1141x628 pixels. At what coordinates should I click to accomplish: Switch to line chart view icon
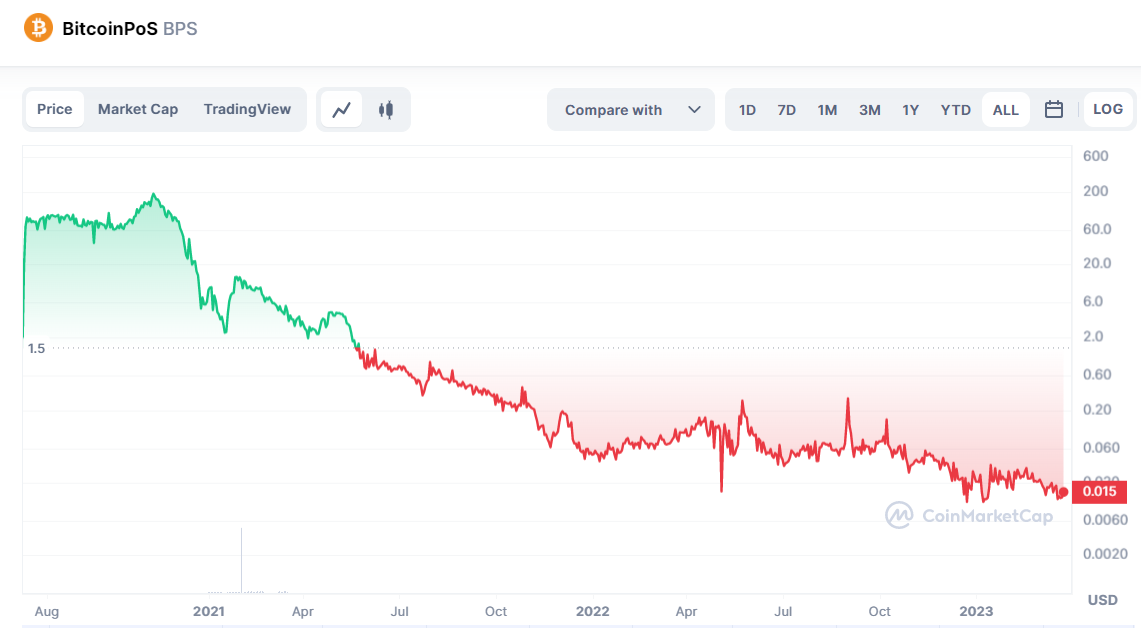(x=341, y=110)
